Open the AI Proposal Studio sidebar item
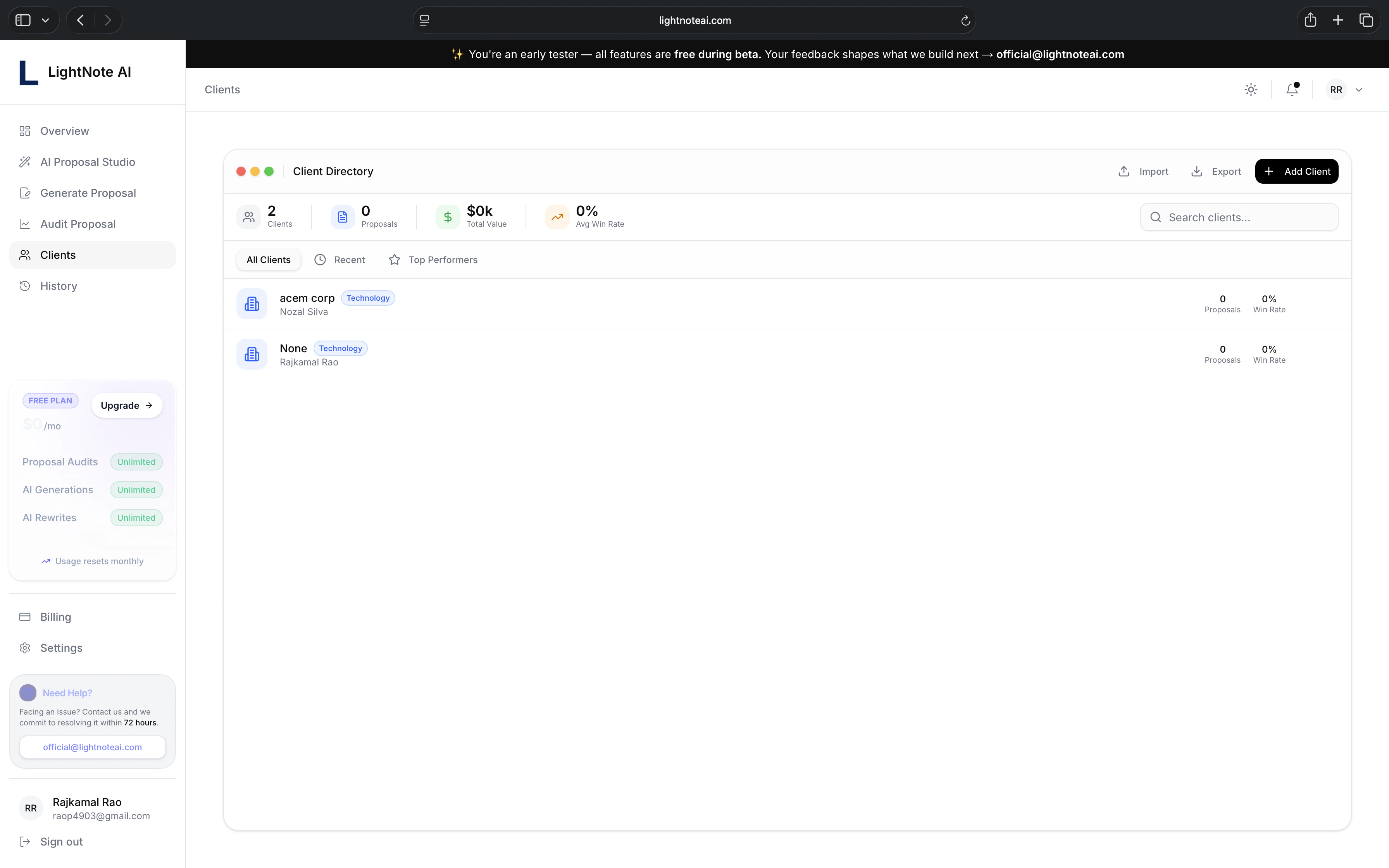Image resolution: width=1389 pixels, height=868 pixels. (x=87, y=162)
